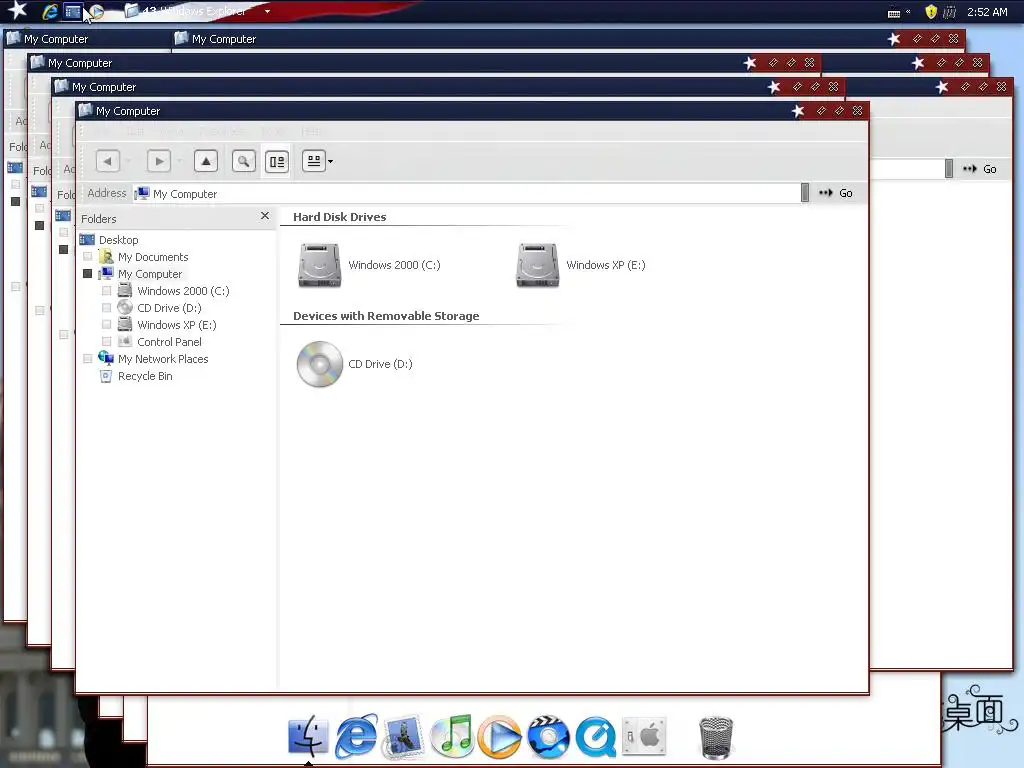Viewport: 1024px width, 768px height.
Task: Expand the Windows XP (E:) tree node
Action: pyautogui.click(x=106, y=325)
